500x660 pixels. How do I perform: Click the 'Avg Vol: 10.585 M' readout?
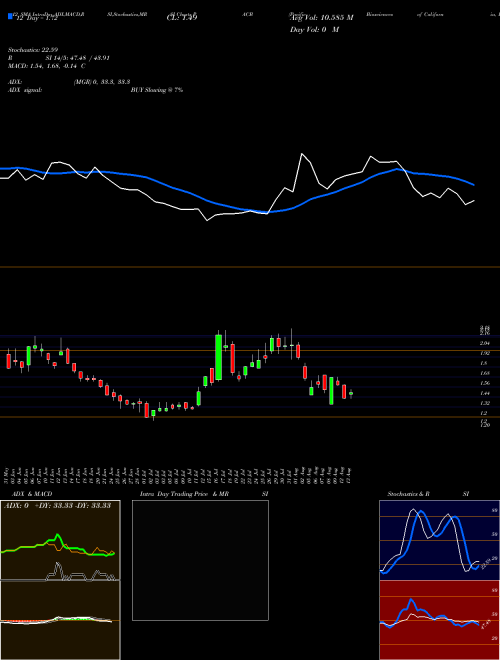(322, 18)
